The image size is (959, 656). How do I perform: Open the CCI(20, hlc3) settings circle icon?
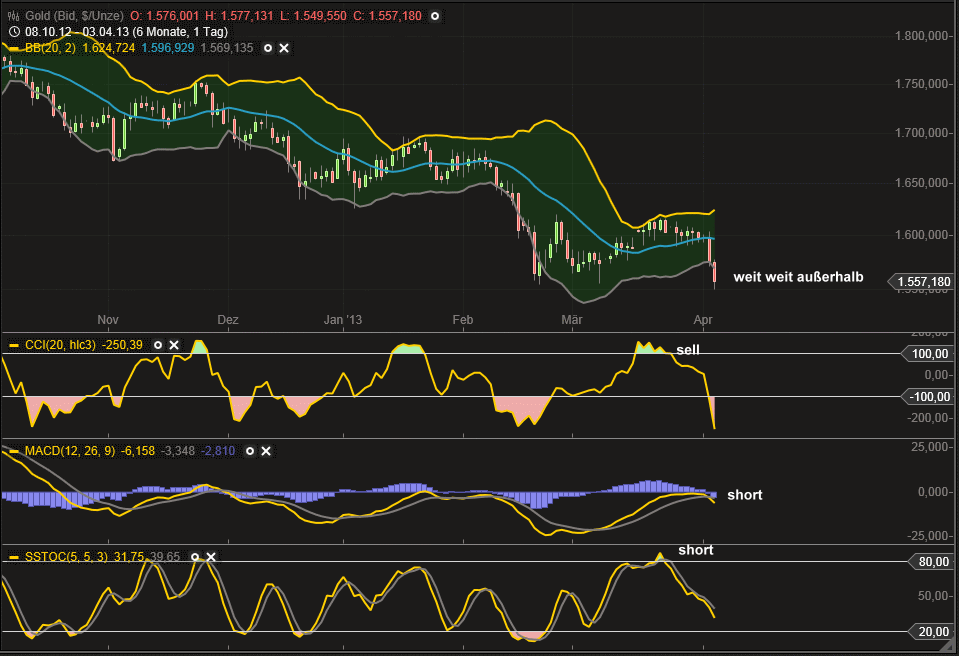(x=158, y=345)
